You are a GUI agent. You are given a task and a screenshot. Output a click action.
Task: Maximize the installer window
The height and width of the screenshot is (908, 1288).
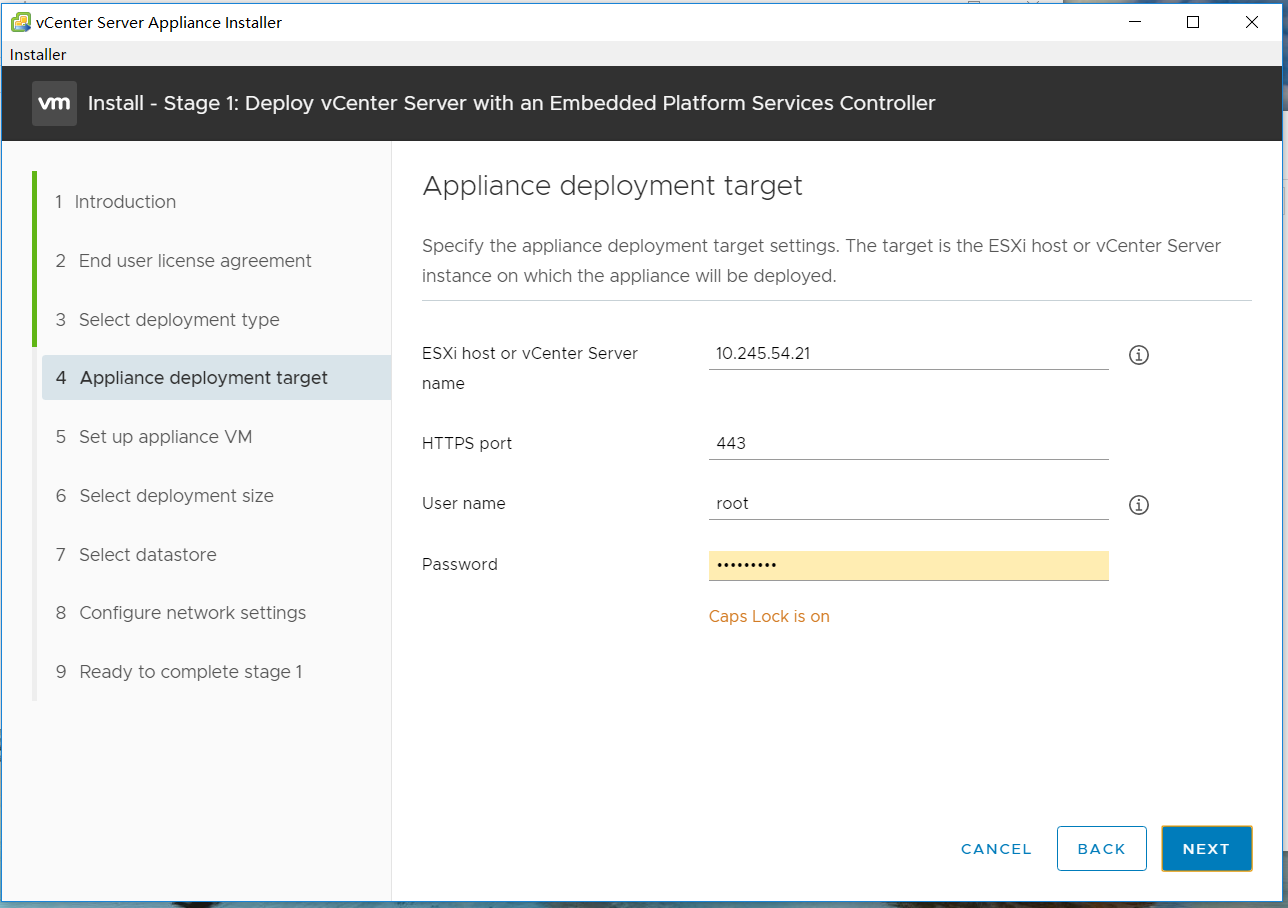pyautogui.click(x=1193, y=22)
